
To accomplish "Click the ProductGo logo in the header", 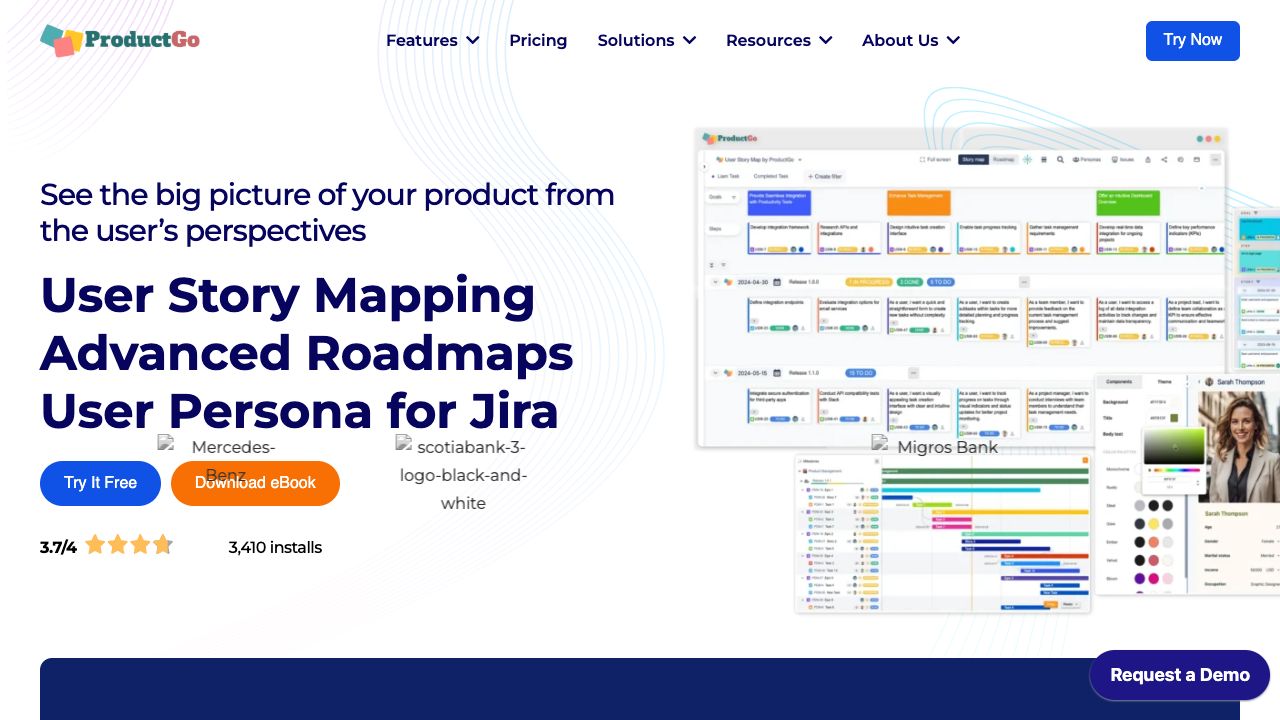I will click(120, 40).
